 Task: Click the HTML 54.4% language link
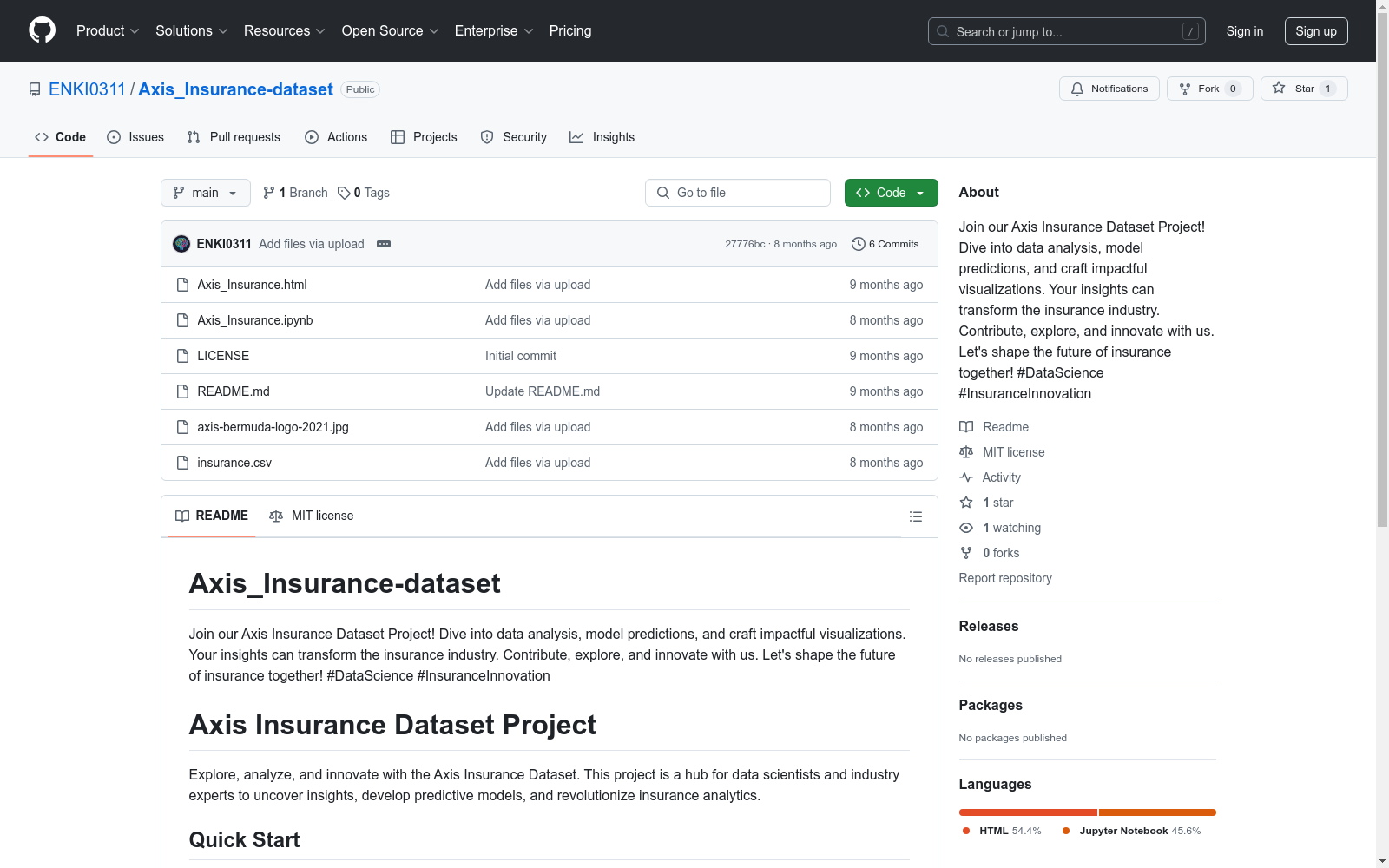pos(1002,831)
